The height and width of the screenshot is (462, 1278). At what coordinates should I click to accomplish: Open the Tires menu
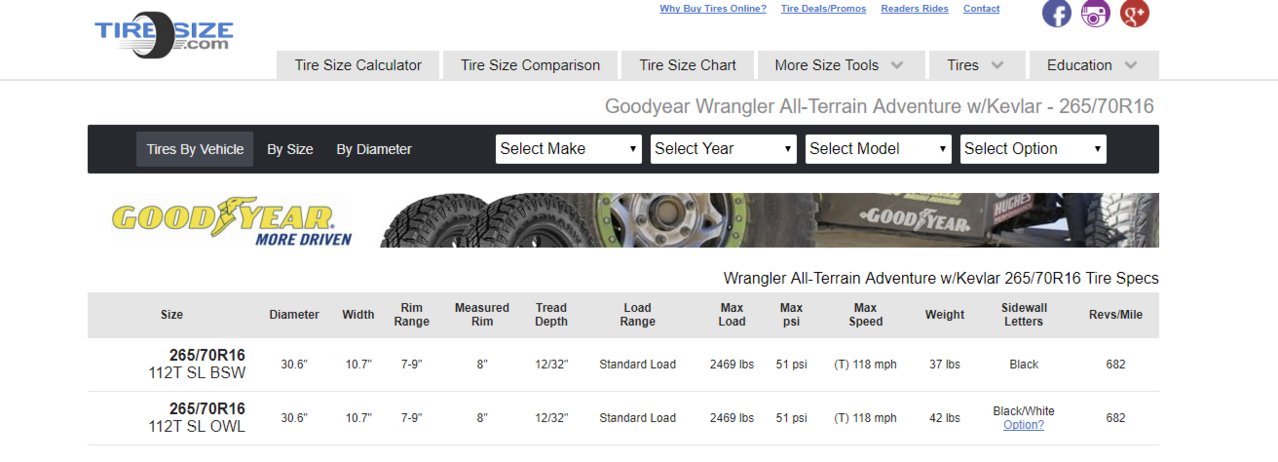(975, 65)
